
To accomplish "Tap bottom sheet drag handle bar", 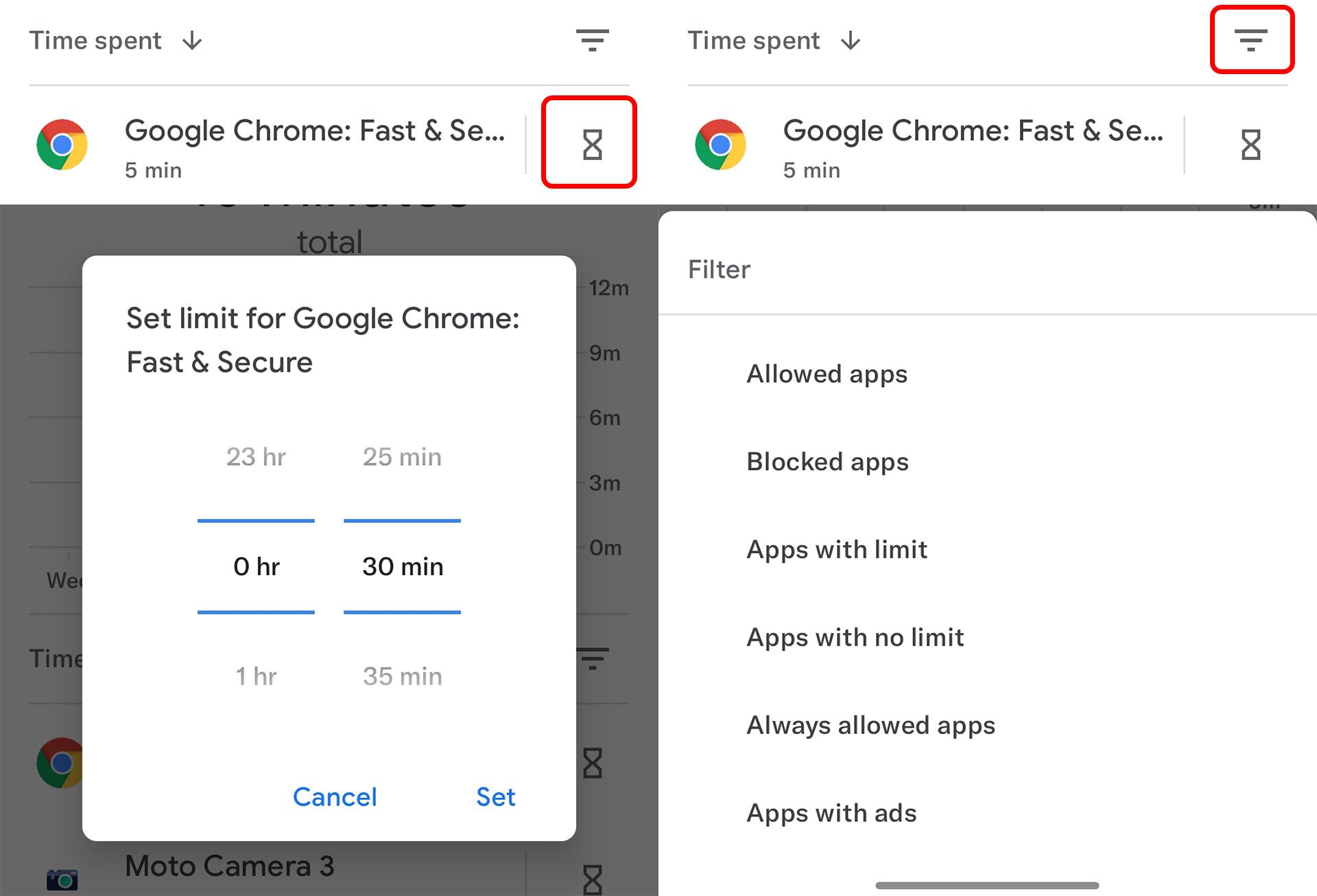I will [987, 885].
